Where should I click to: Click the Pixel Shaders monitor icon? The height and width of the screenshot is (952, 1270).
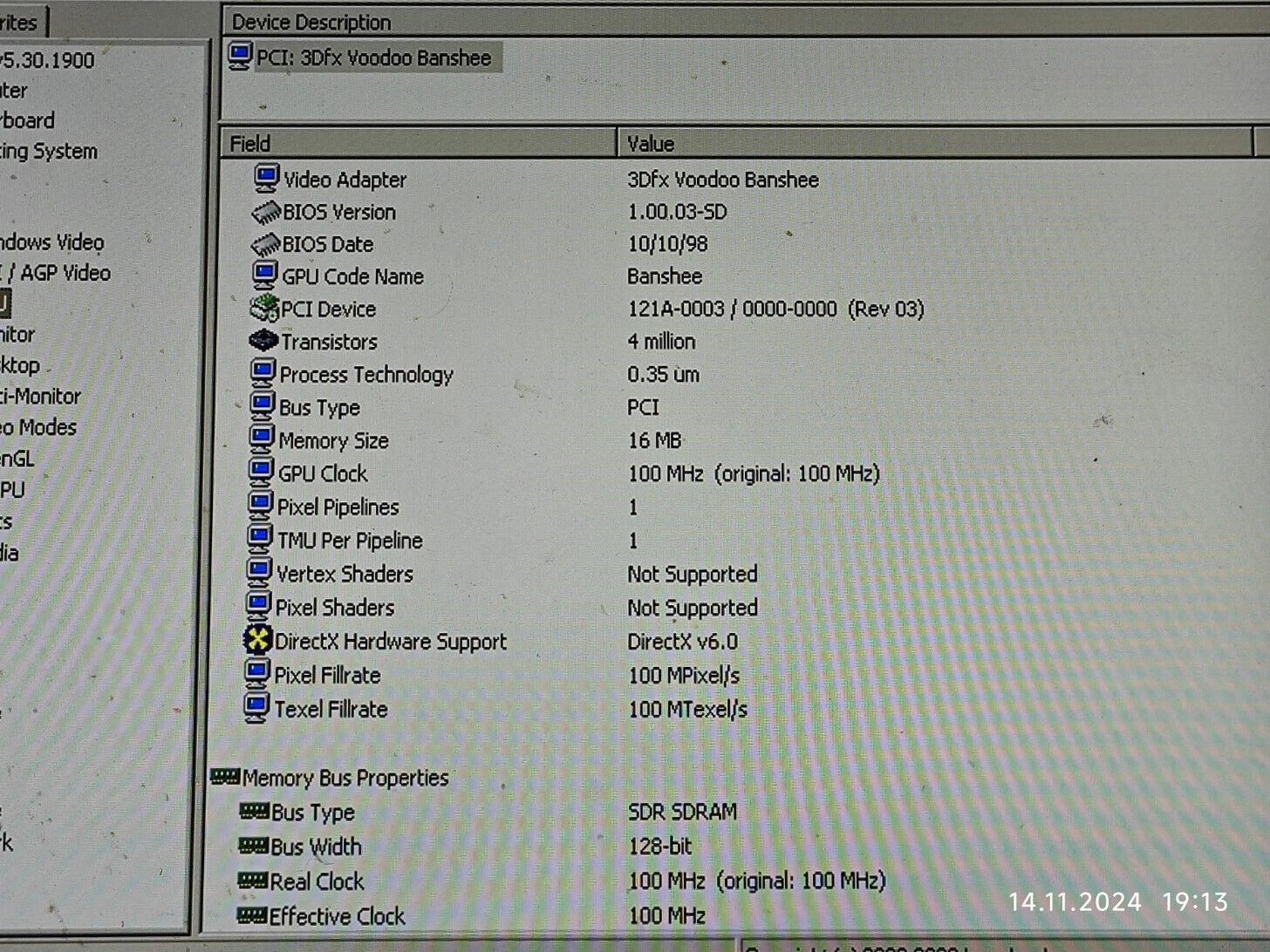(x=258, y=606)
